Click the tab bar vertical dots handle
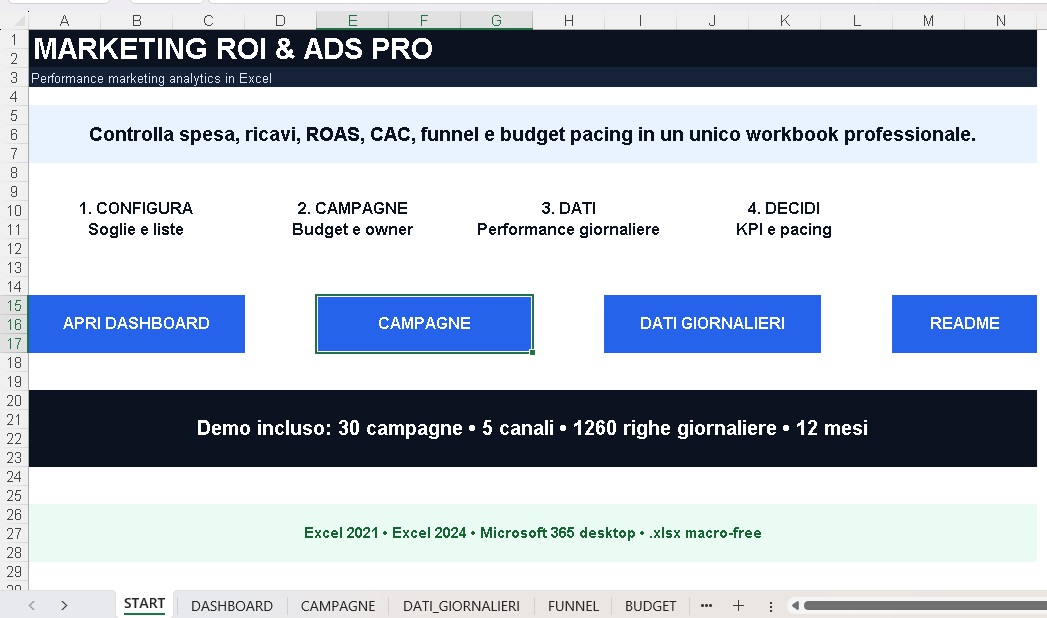The width and height of the screenshot is (1047, 618). point(771,606)
